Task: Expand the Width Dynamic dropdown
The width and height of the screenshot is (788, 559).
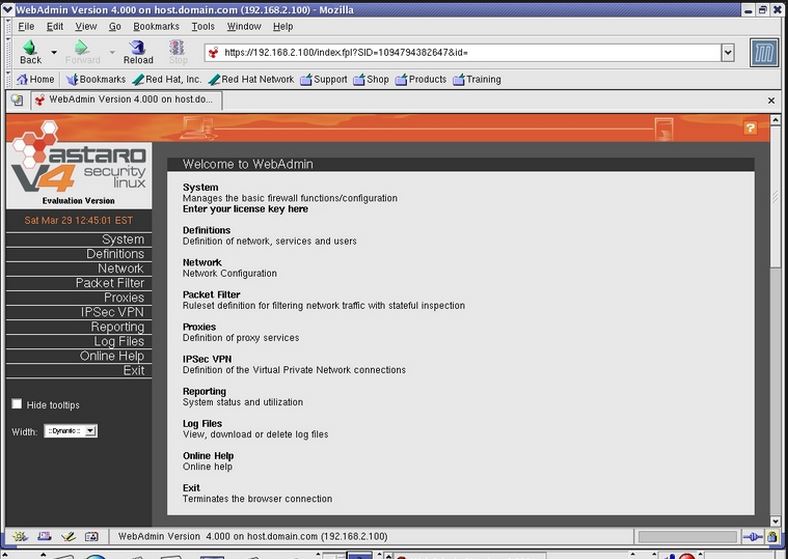Action: 90,431
